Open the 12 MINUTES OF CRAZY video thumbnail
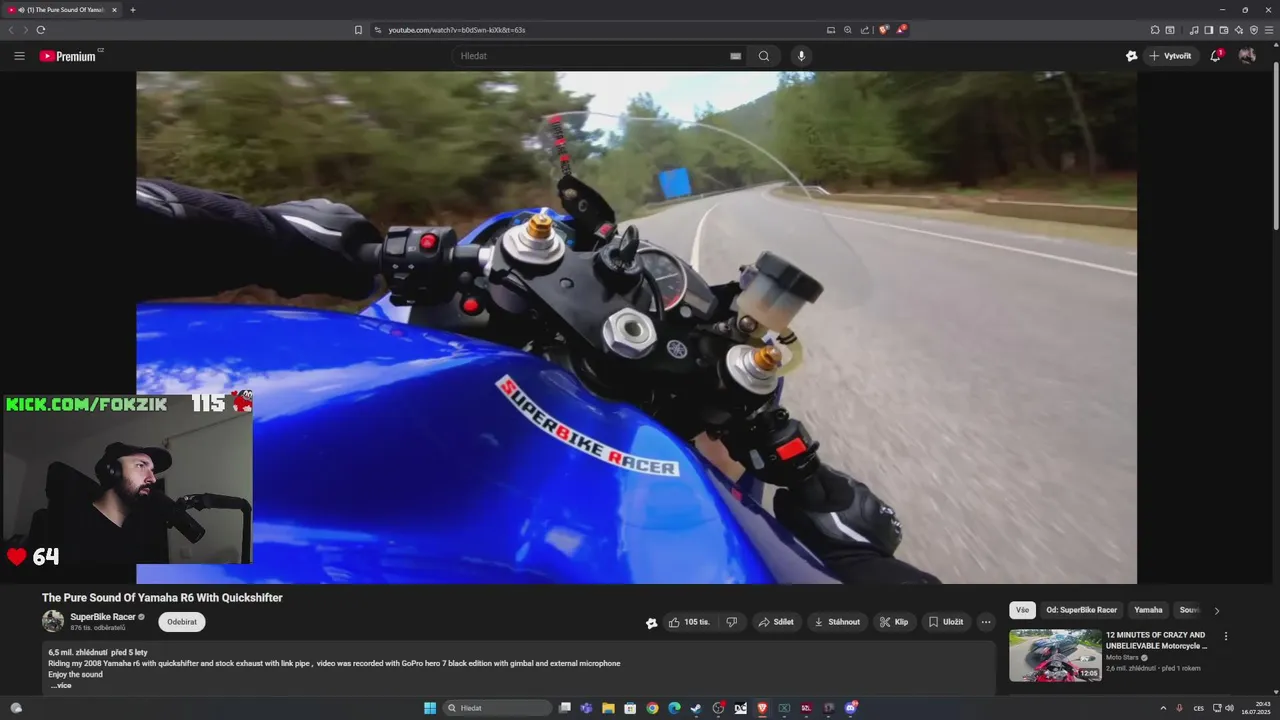 tap(1055, 655)
